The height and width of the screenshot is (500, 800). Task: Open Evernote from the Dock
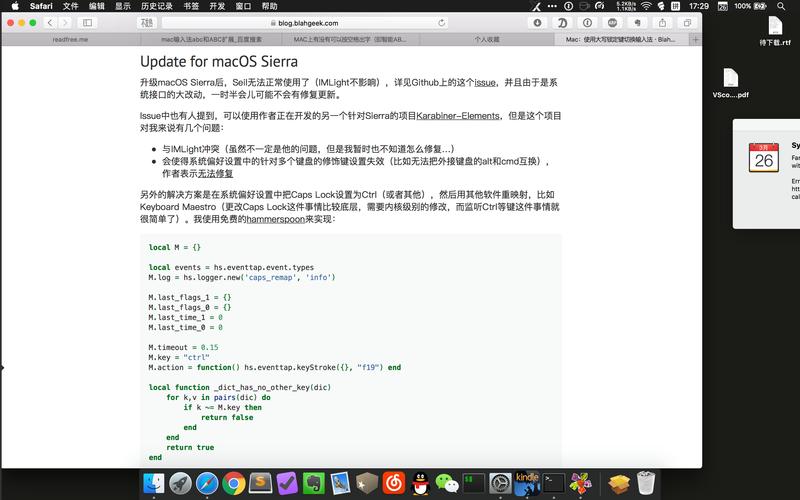coord(314,483)
